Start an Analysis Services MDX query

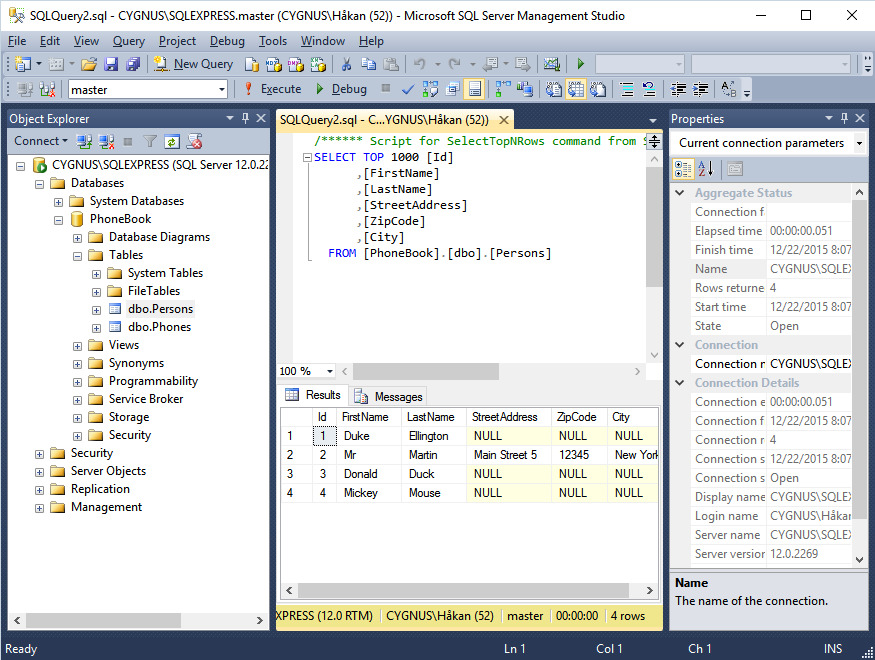(x=273, y=64)
